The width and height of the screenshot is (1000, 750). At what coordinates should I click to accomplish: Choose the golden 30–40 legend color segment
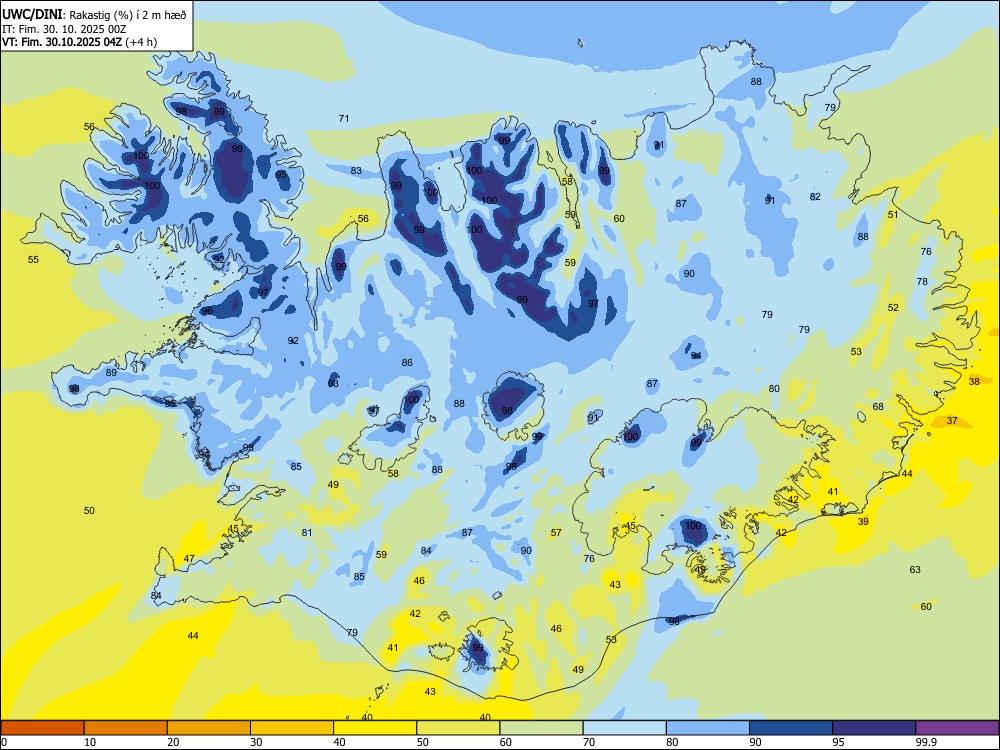click(292, 728)
